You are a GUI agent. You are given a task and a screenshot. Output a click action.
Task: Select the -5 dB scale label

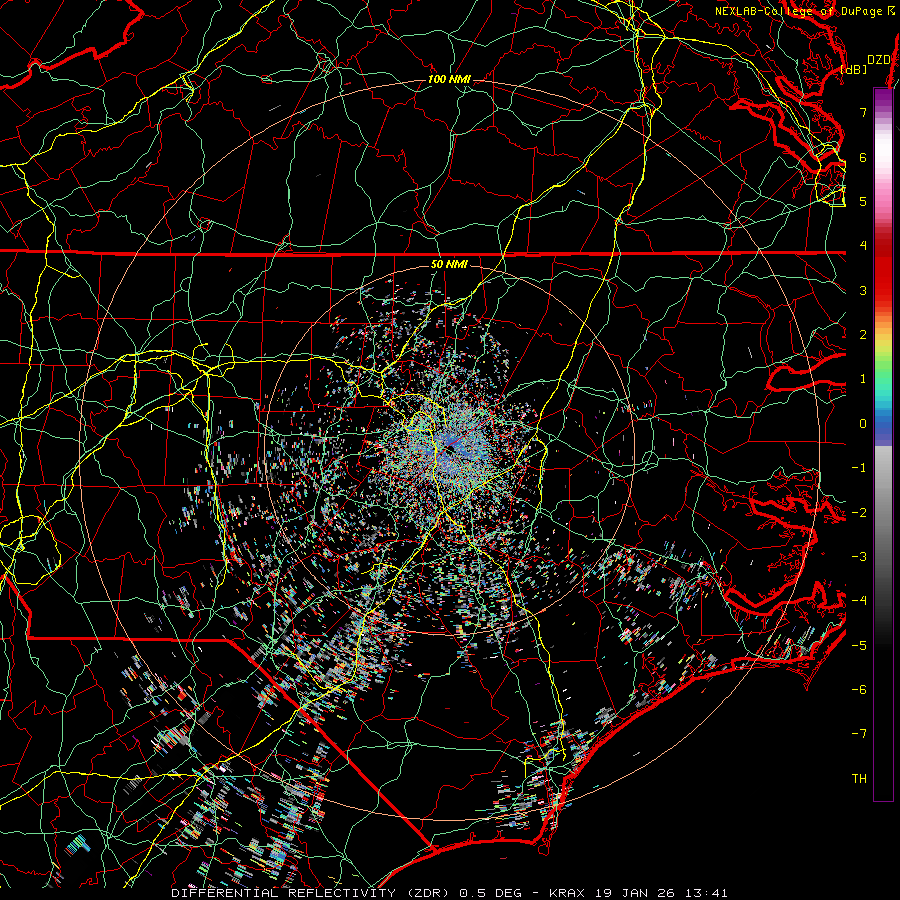(859, 645)
